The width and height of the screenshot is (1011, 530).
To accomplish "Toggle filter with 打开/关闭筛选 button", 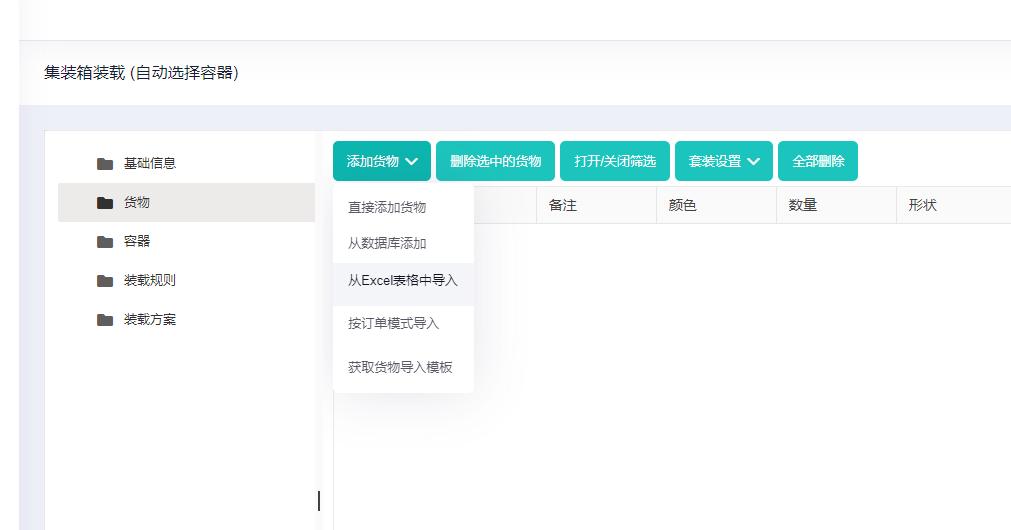I will tap(615, 161).
